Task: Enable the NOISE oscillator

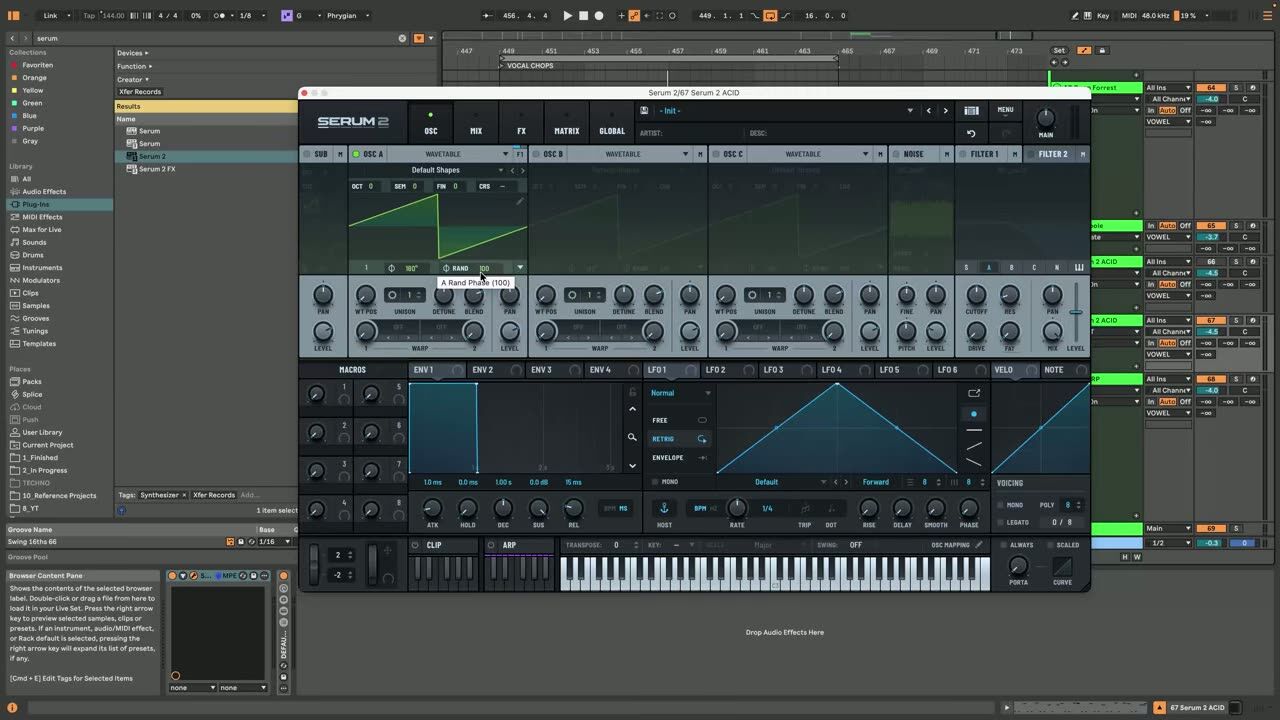Action: pos(896,154)
